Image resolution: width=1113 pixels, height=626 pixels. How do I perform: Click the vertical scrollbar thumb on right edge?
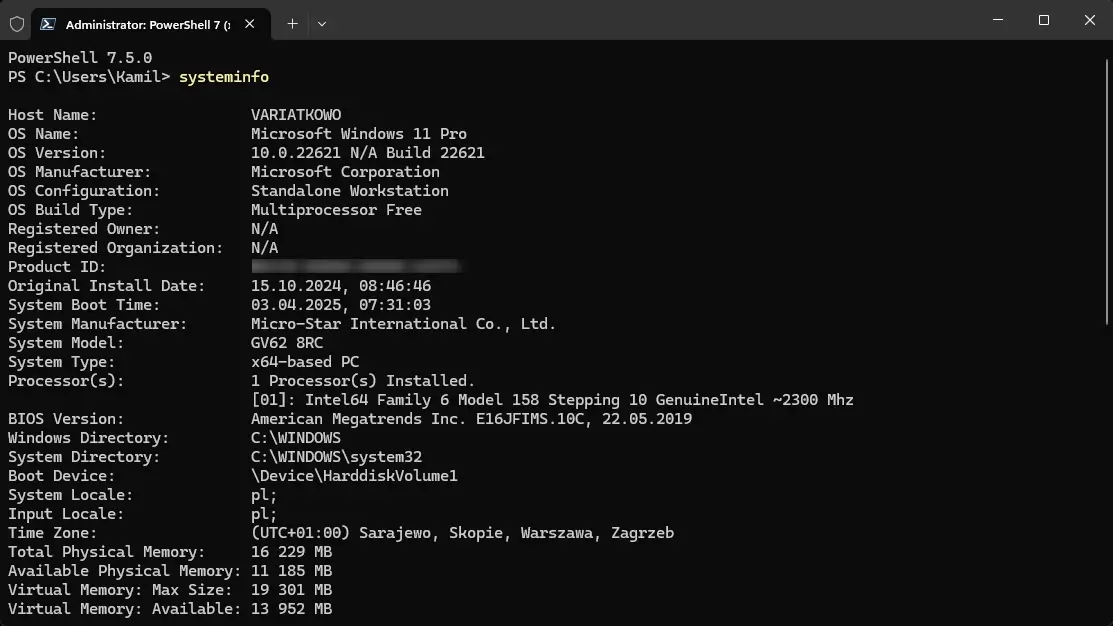(1108, 192)
